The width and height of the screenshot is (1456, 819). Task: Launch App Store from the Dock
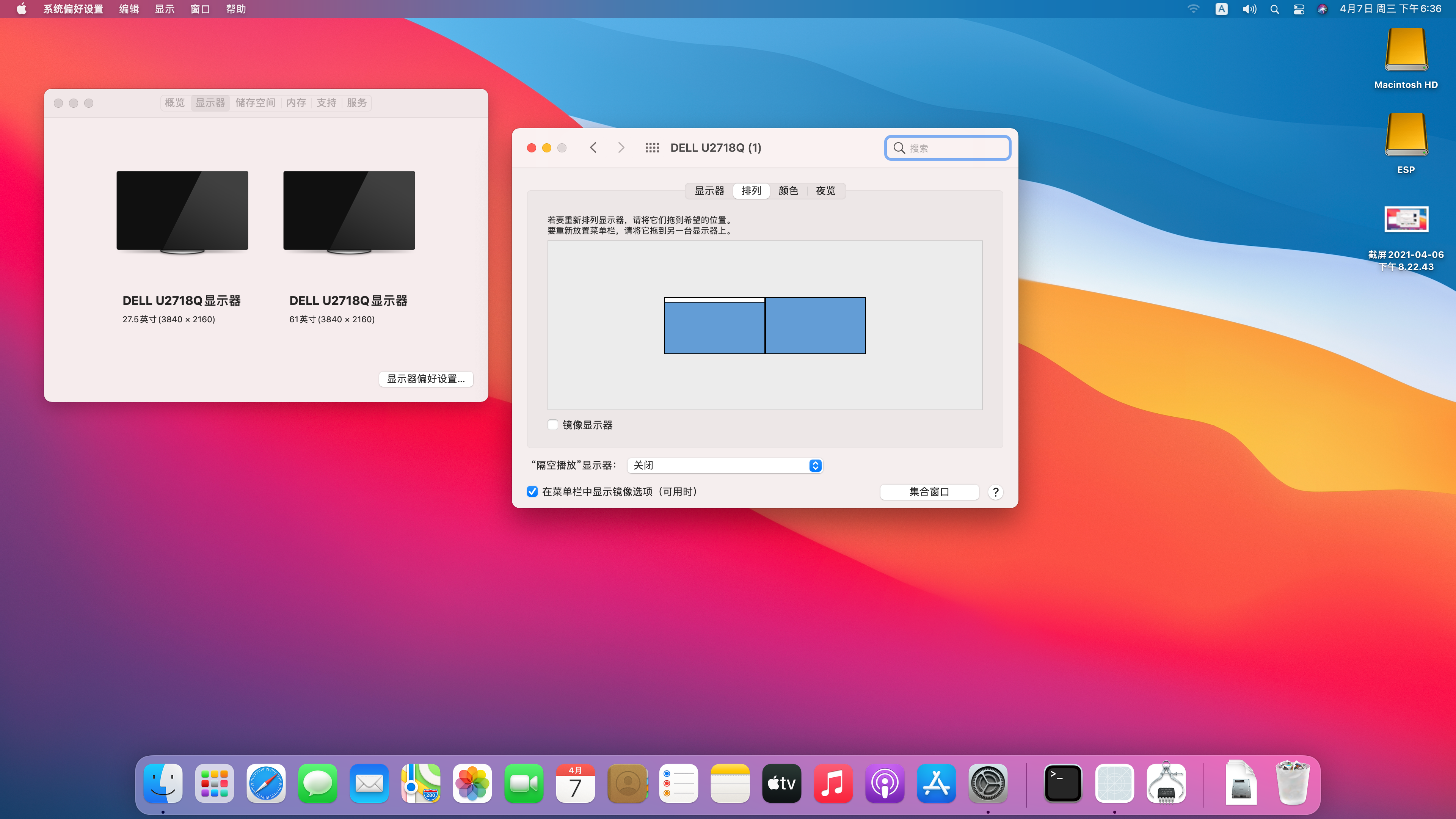click(936, 783)
